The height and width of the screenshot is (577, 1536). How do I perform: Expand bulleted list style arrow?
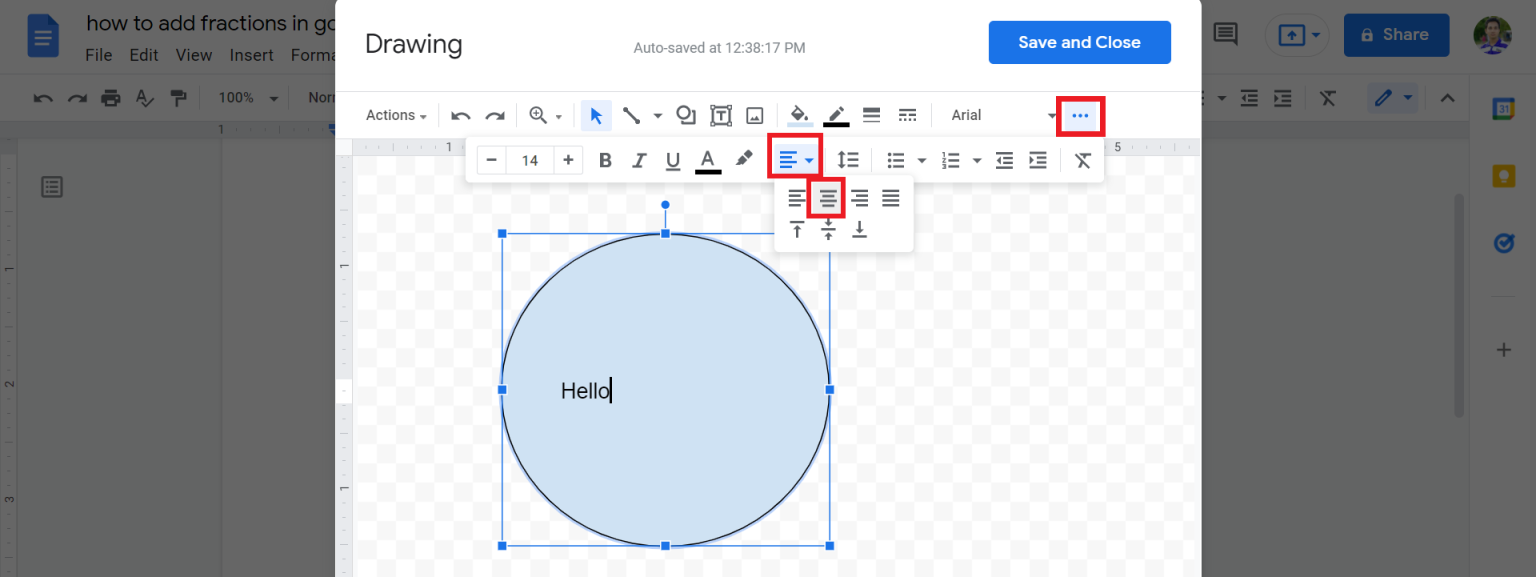click(x=922, y=160)
